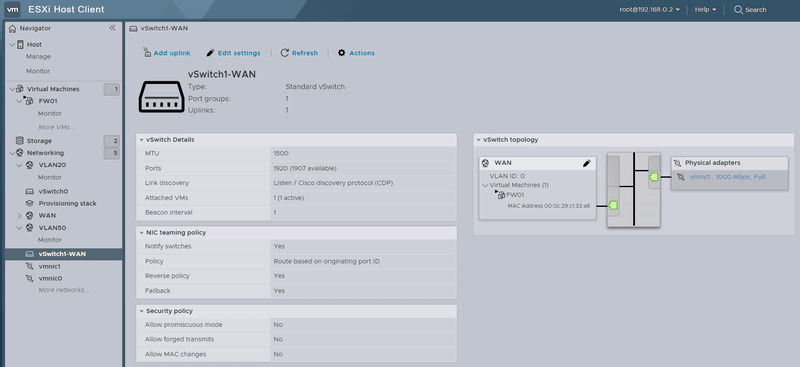
Task: Click the Add uplink button
Action: 166,53
